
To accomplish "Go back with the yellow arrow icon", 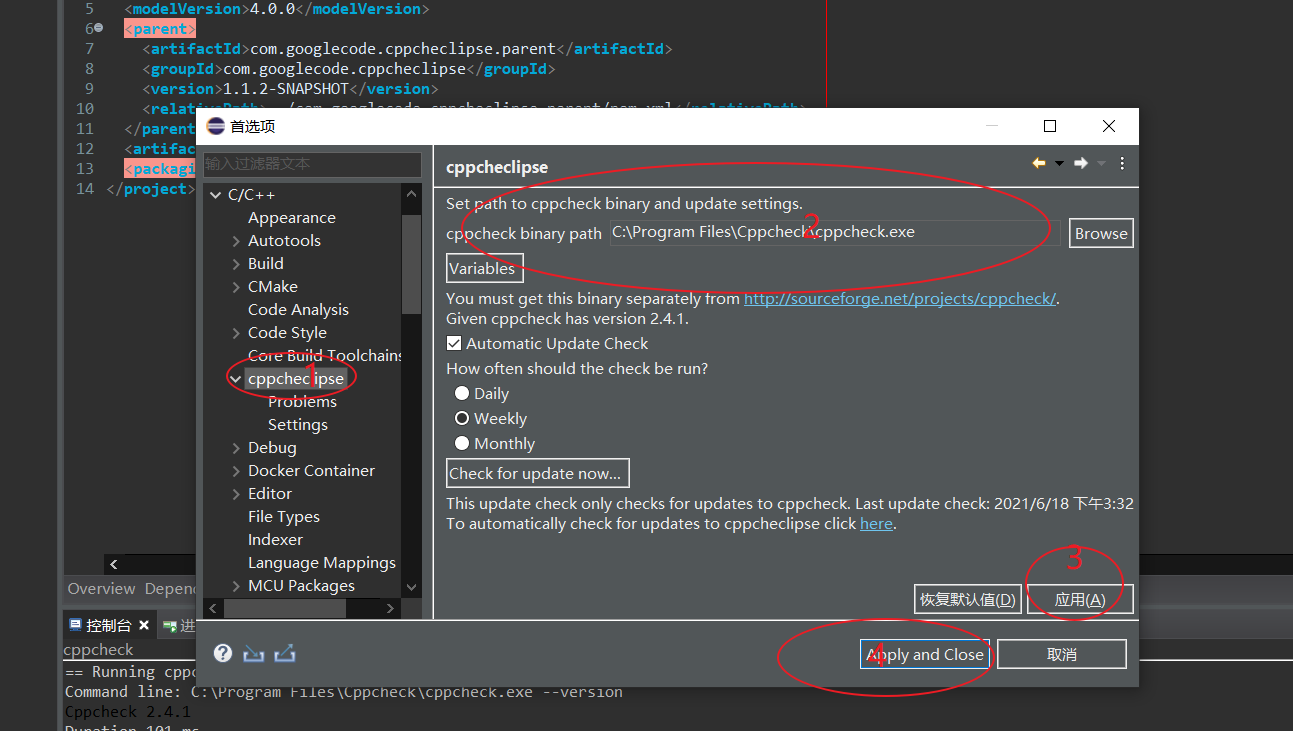I will click(1039, 164).
